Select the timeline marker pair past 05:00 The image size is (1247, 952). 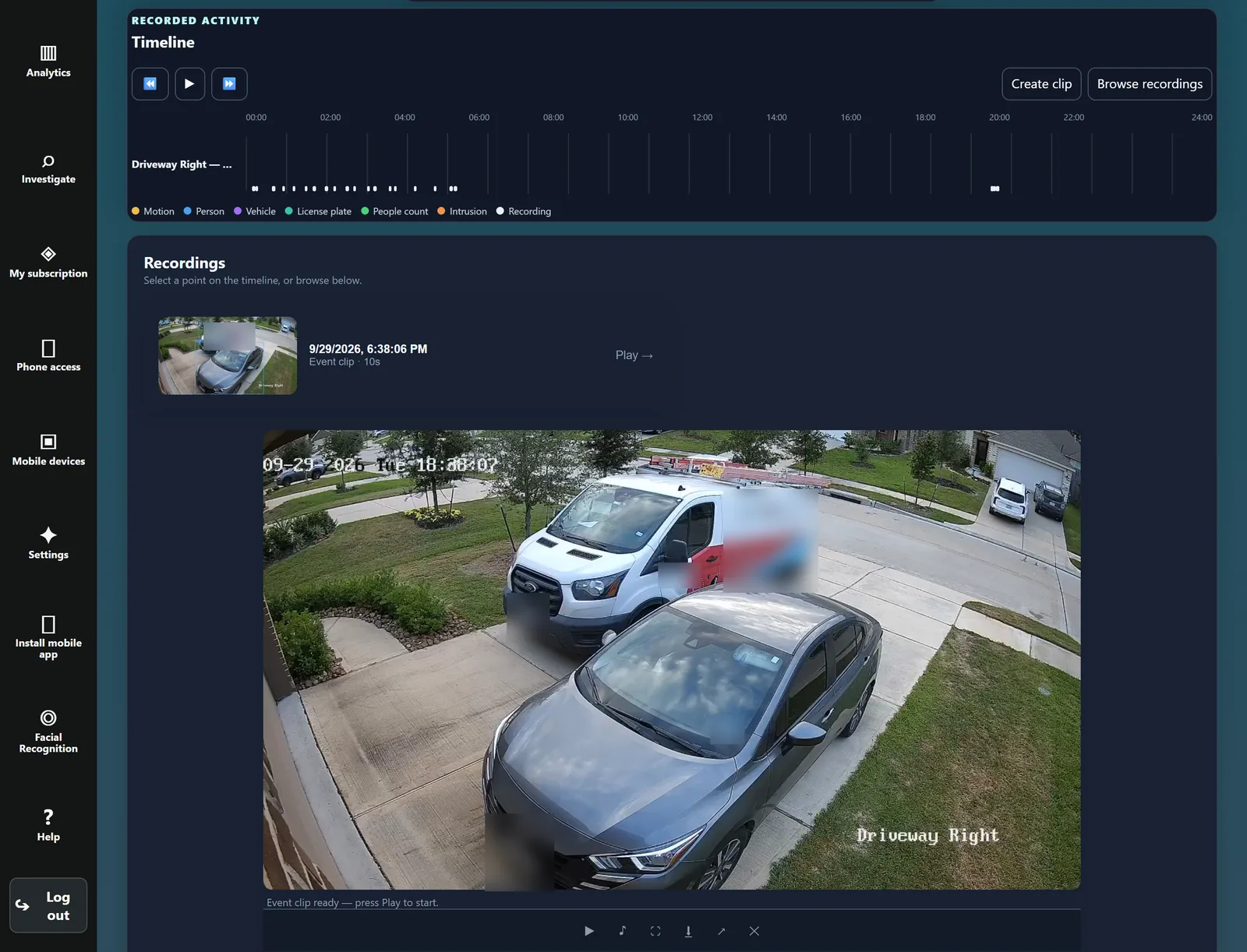point(454,189)
